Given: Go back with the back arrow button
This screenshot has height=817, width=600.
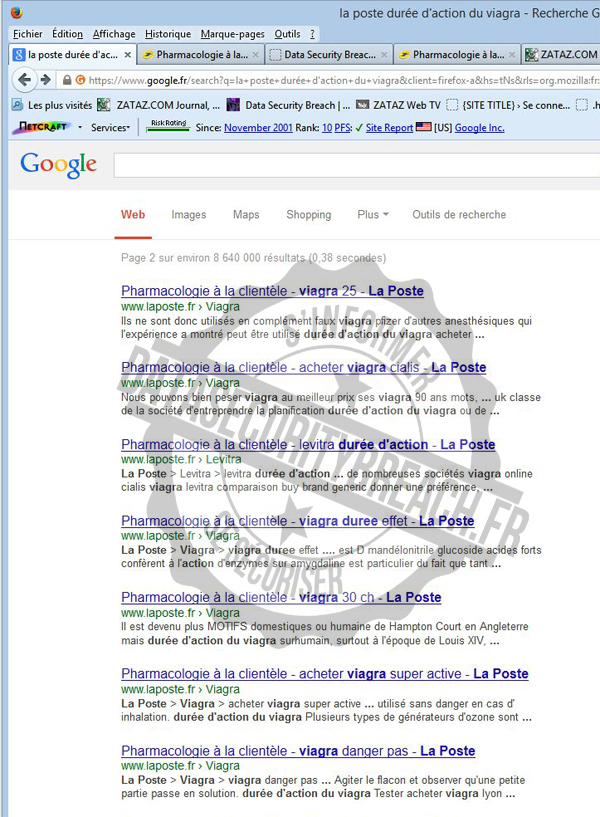Looking at the screenshot, I should coord(24,80).
